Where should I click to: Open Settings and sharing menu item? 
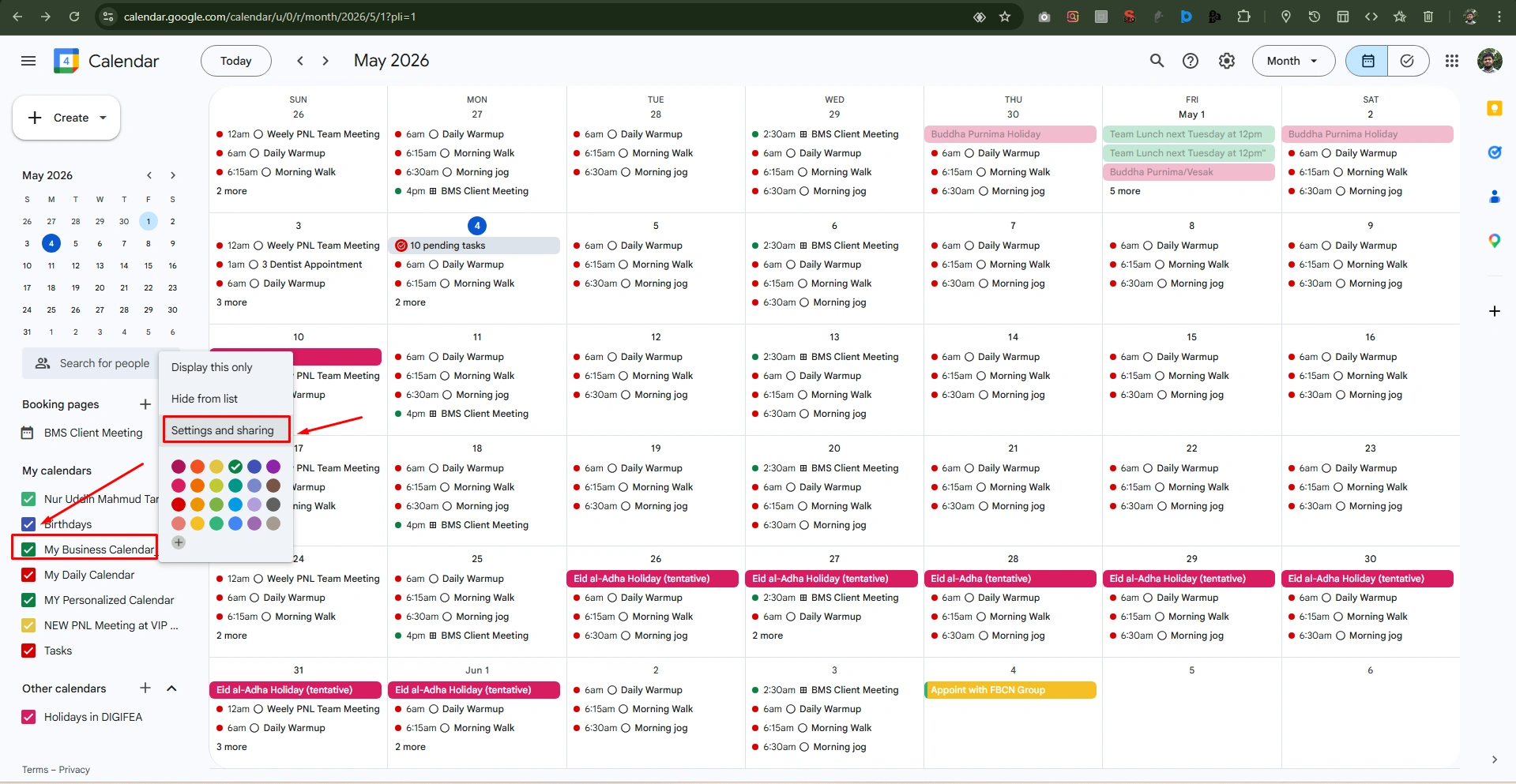[x=226, y=430]
